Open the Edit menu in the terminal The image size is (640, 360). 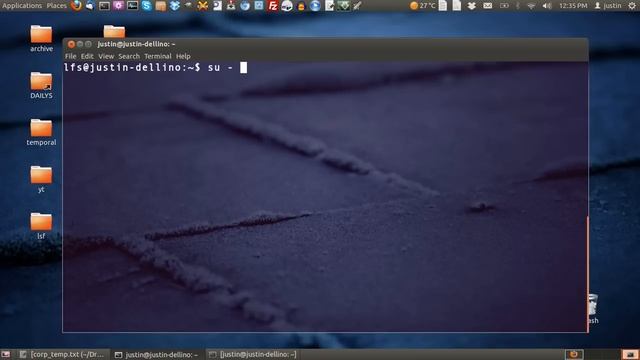87,56
